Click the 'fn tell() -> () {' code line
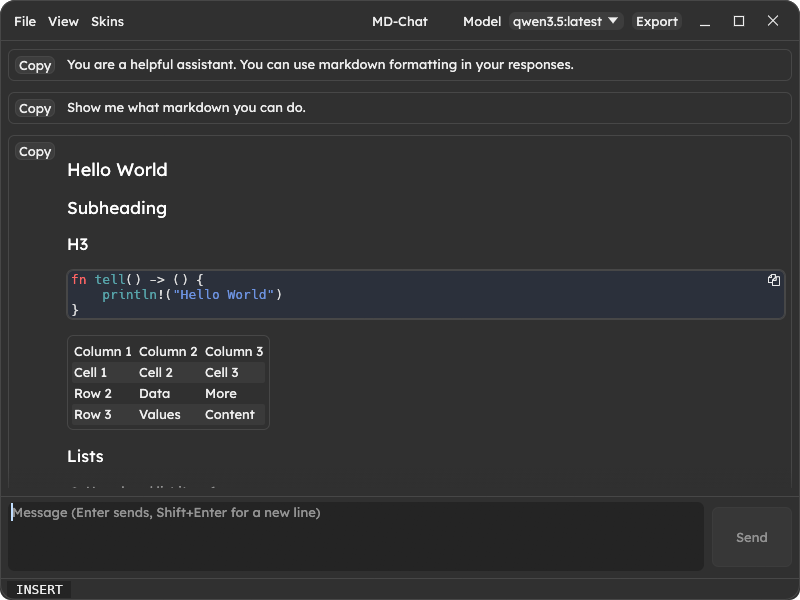 [x=138, y=280]
